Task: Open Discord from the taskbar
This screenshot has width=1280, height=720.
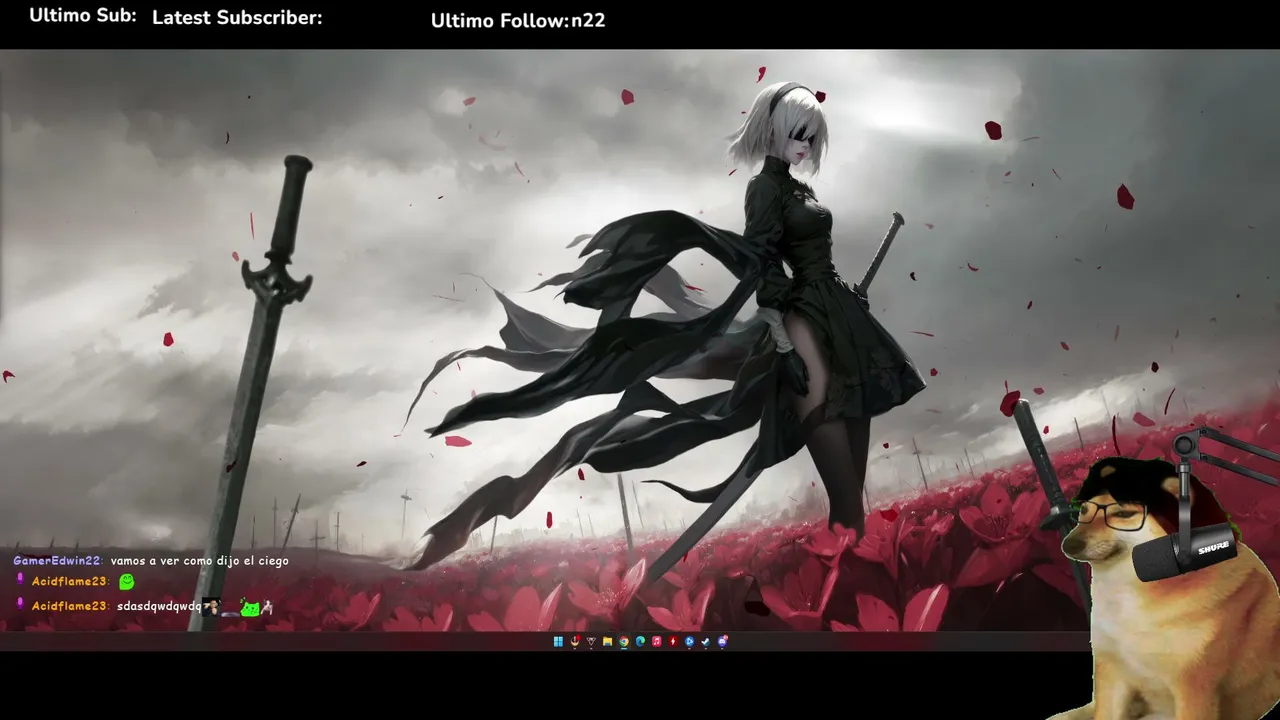Action: pyautogui.click(x=722, y=642)
